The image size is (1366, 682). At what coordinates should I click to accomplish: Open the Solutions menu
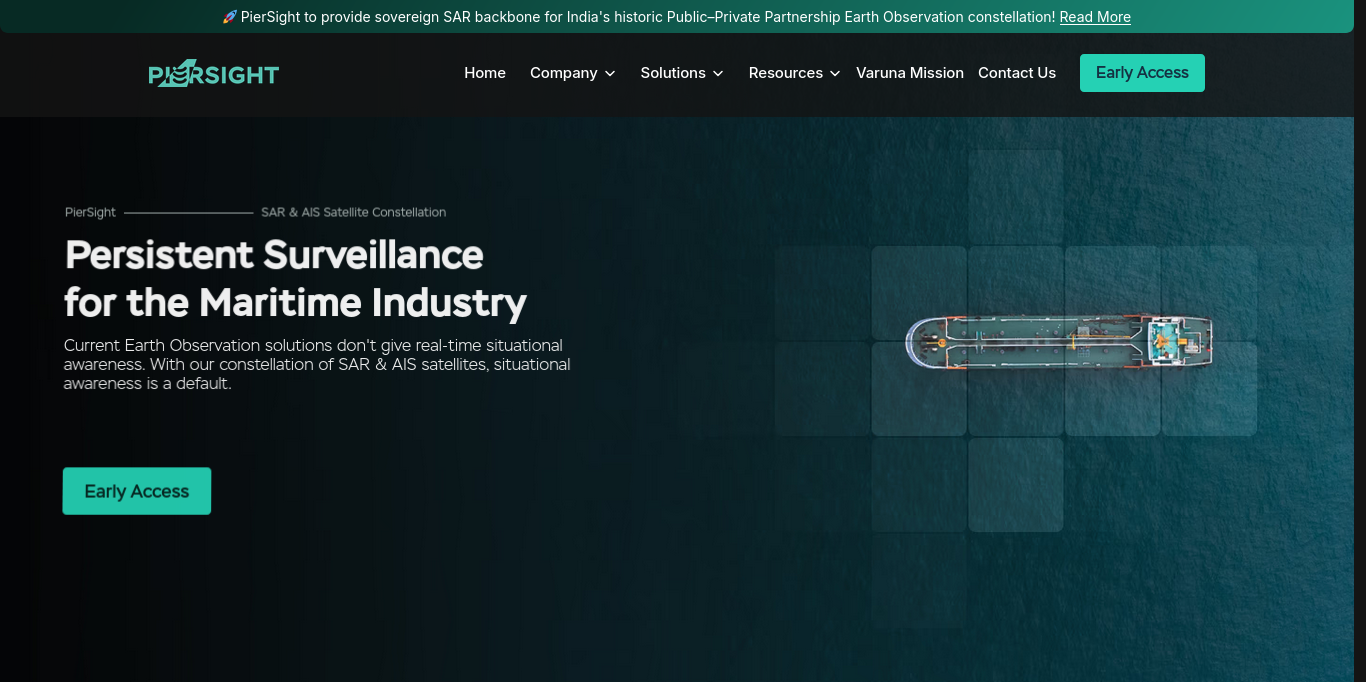pyautogui.click(x=682, y=73)
